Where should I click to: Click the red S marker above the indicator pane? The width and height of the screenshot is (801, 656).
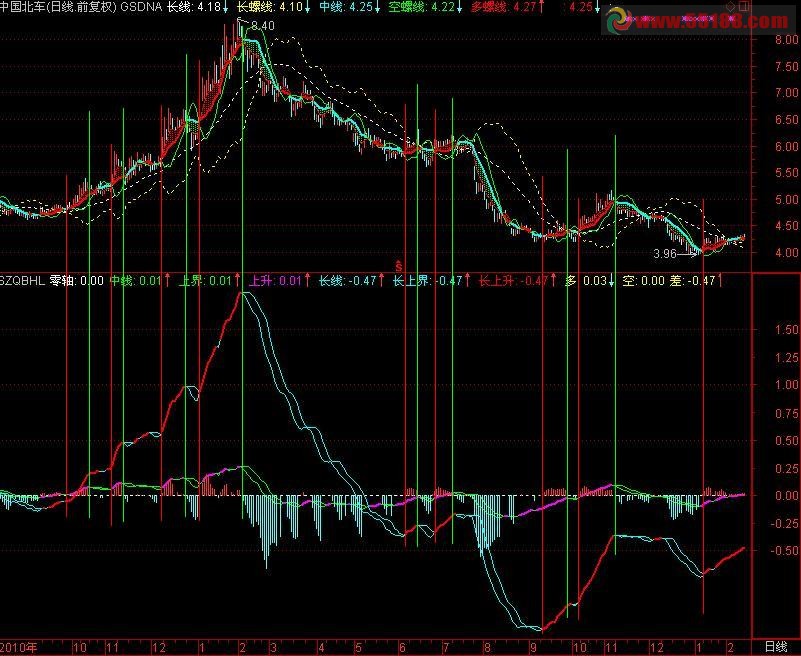pyautogui.click(x=399, y=266)
